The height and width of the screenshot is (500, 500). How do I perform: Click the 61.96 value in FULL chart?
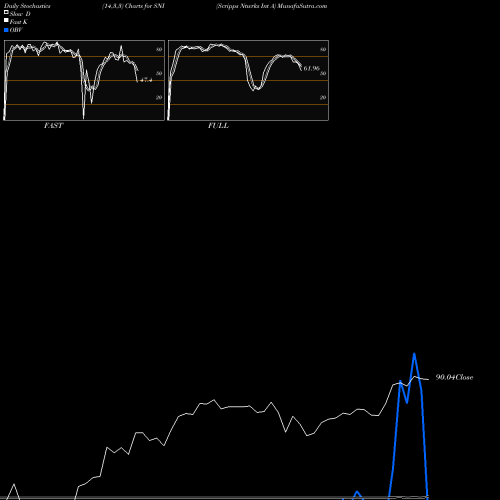311,68
